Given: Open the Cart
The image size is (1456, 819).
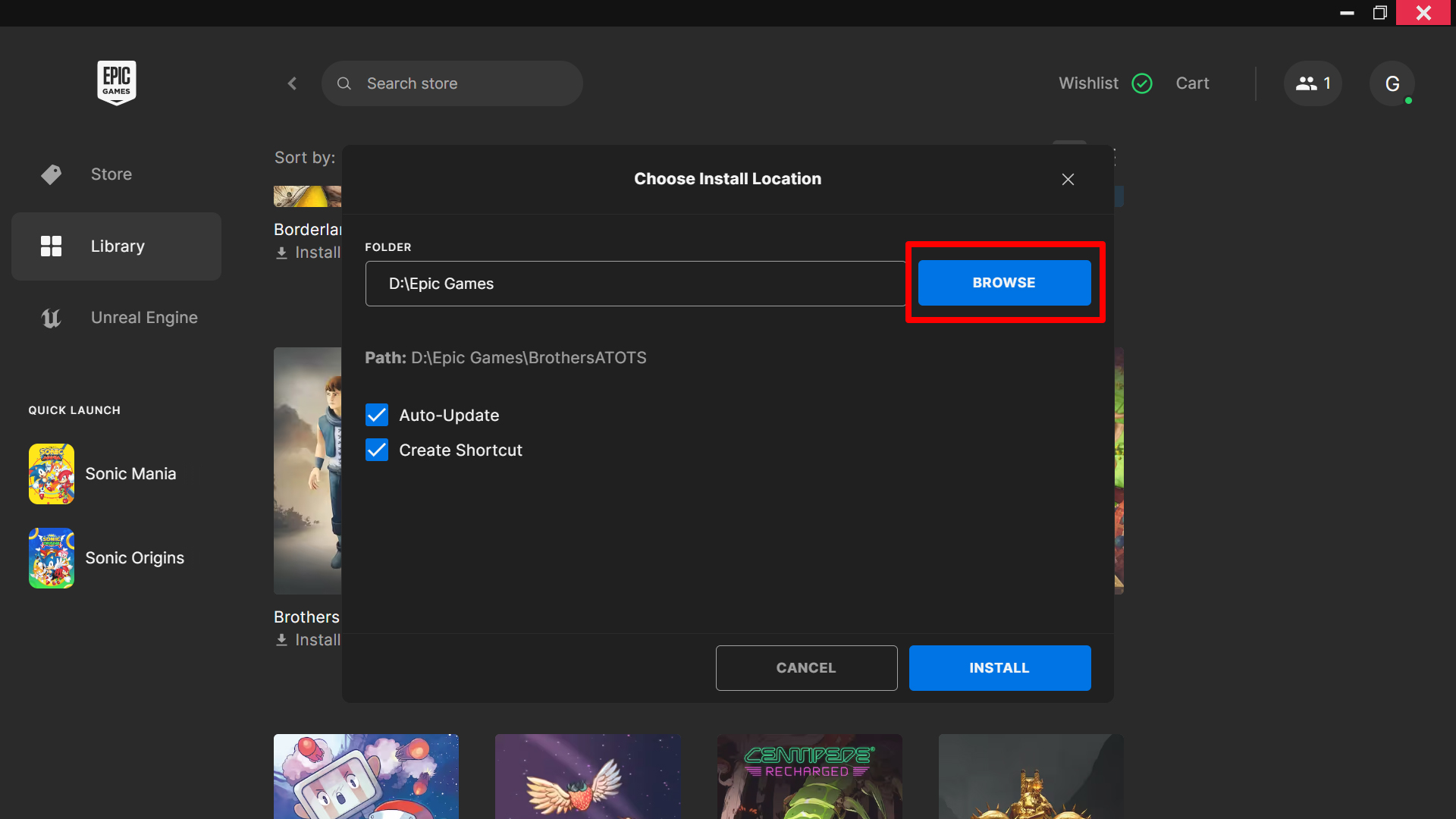Looking at the screenshot, I should pos(1192,83).
